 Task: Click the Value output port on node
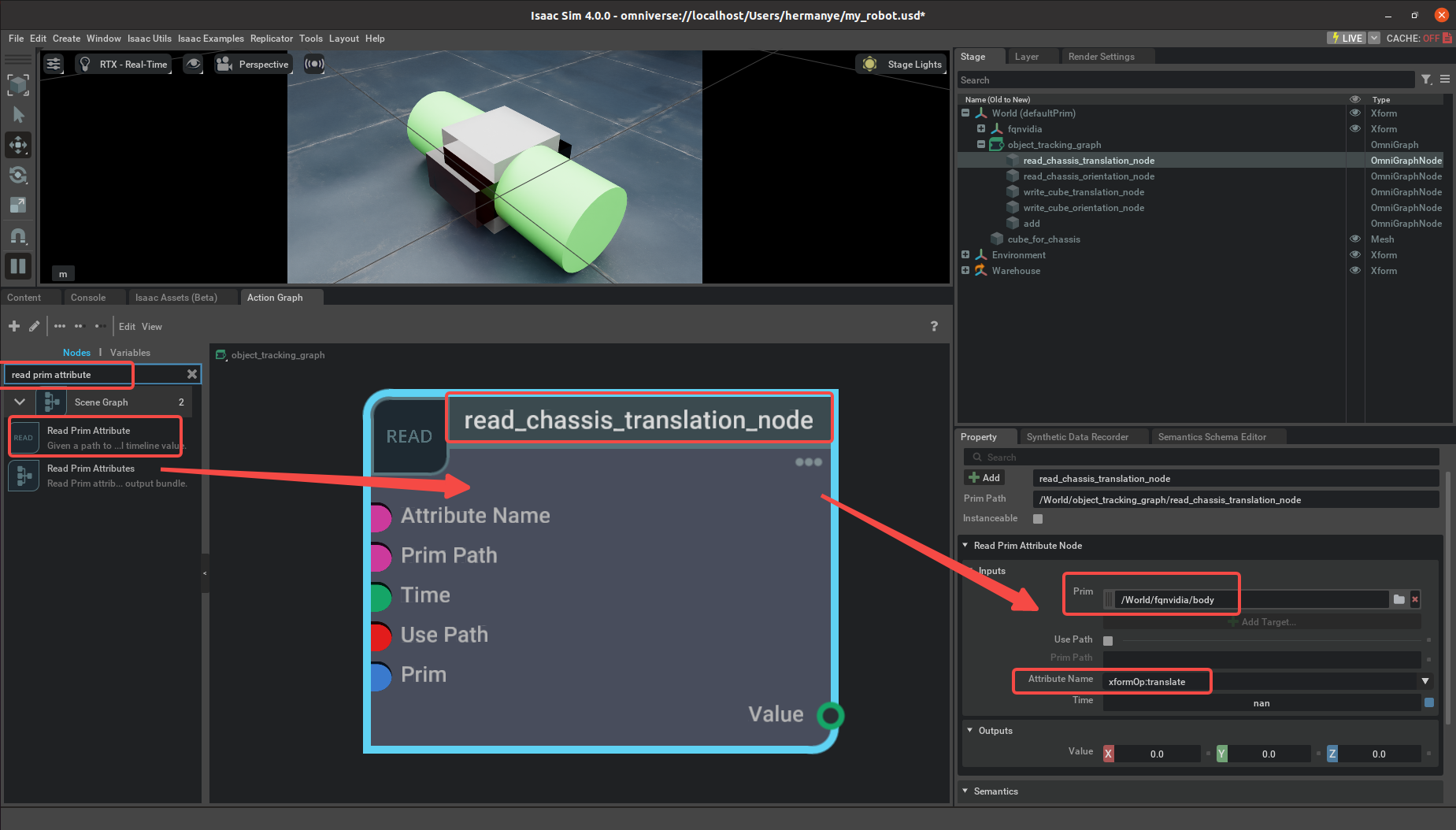(830, 715)
